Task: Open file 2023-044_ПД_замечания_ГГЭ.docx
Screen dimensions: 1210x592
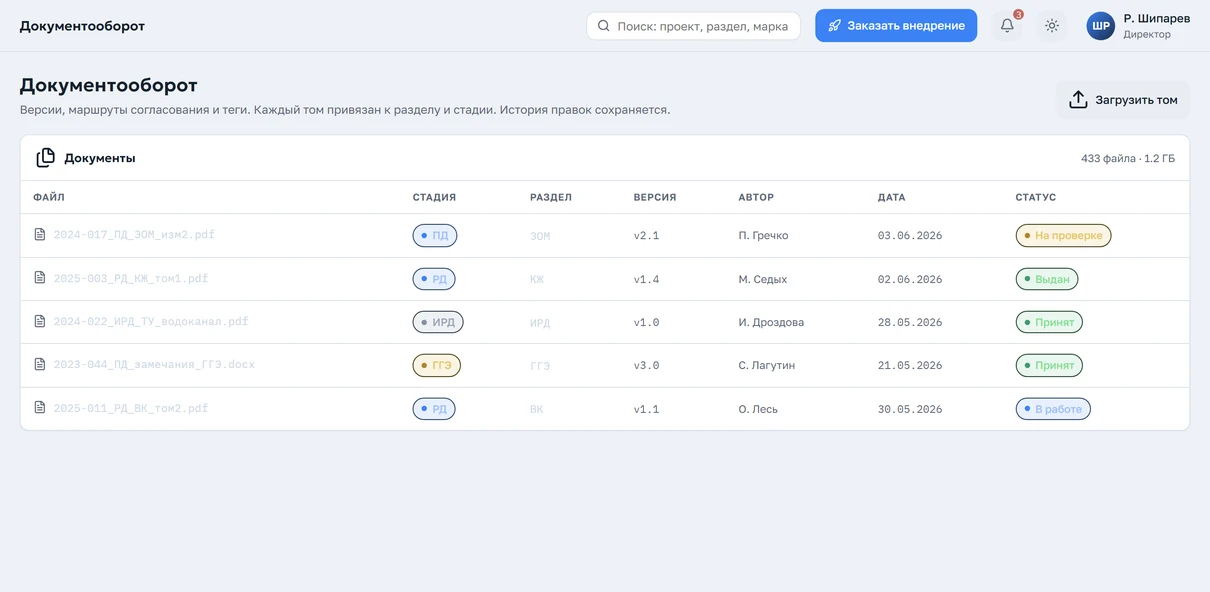Action: pyautogui.click(x=155, y=365)
